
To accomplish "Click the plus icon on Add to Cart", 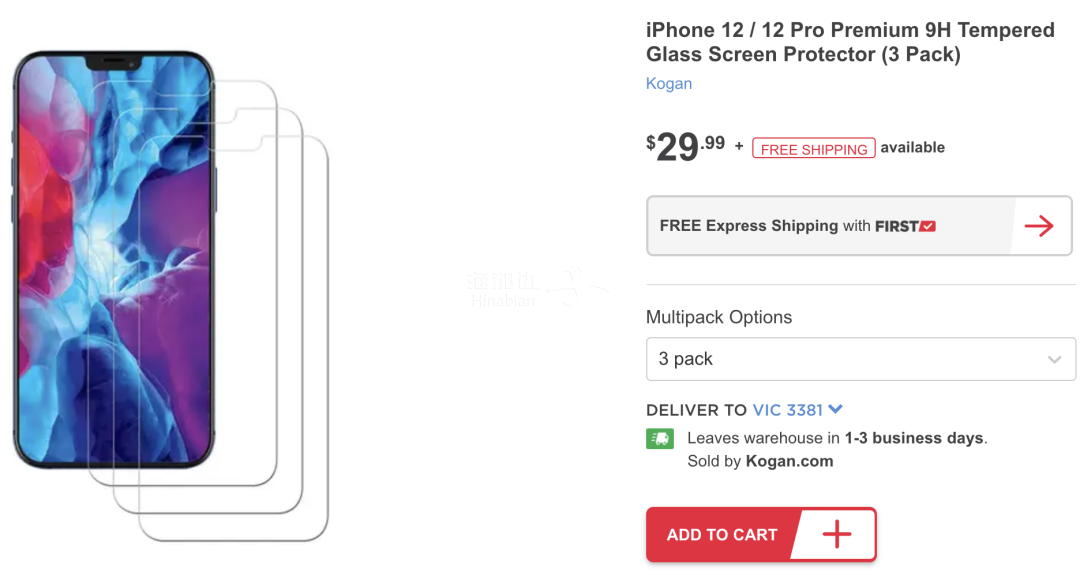I will point(837,534).
